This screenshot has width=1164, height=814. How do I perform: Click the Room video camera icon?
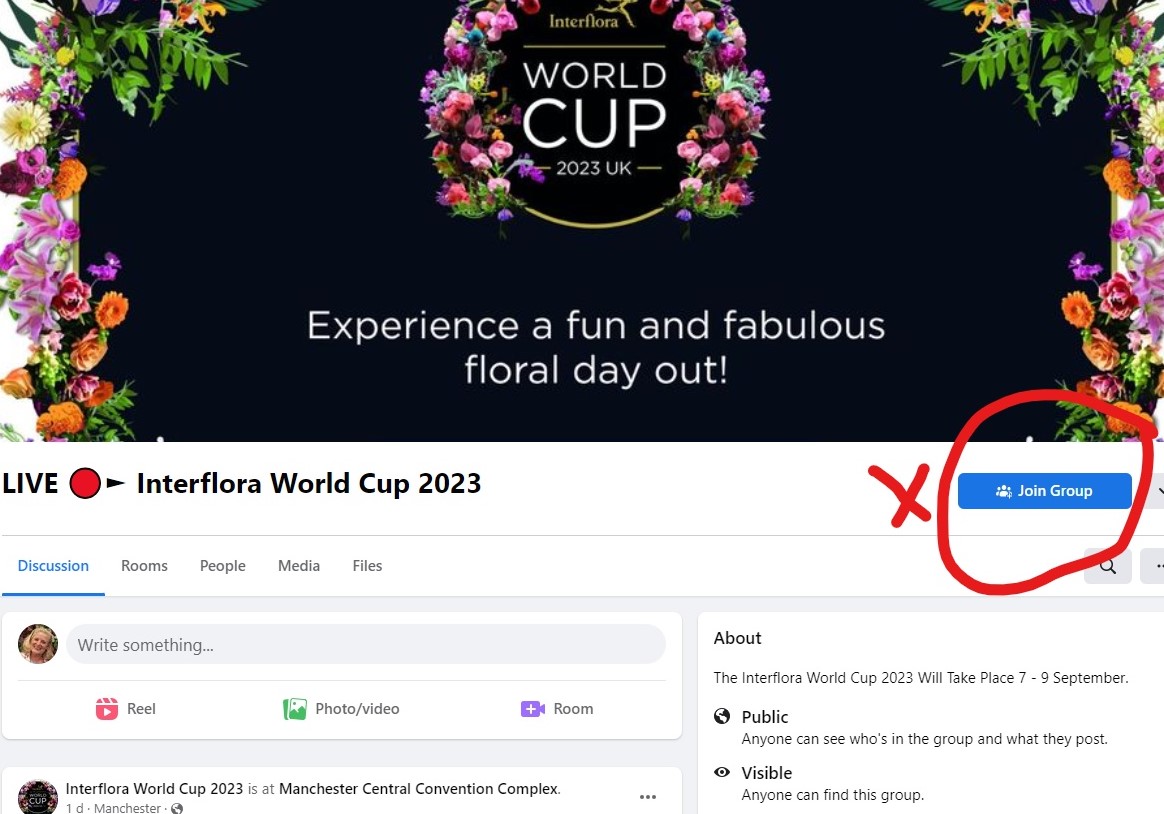[x=533, y=709]
